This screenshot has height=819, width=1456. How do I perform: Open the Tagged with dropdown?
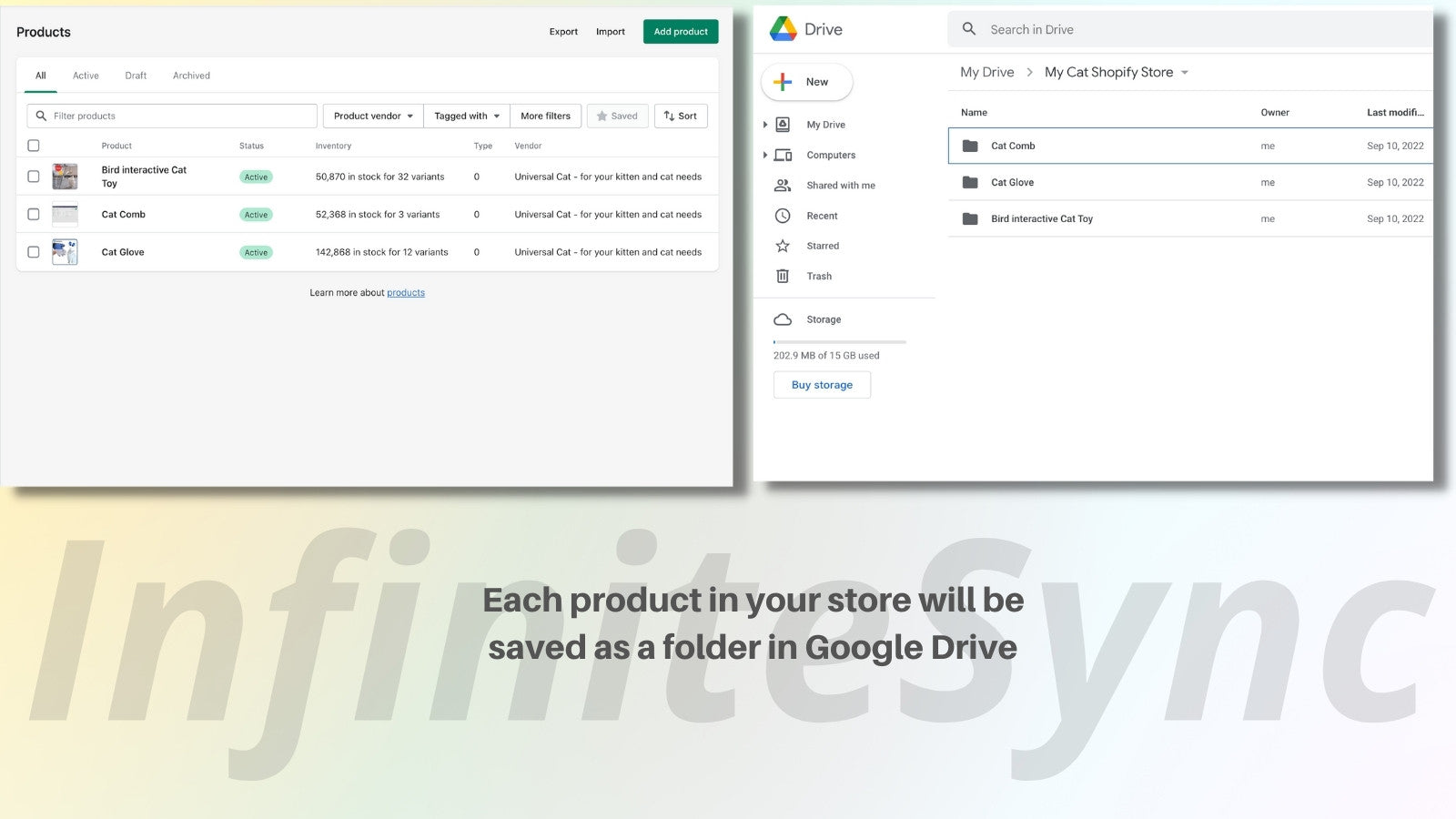(x=466, y=116)
